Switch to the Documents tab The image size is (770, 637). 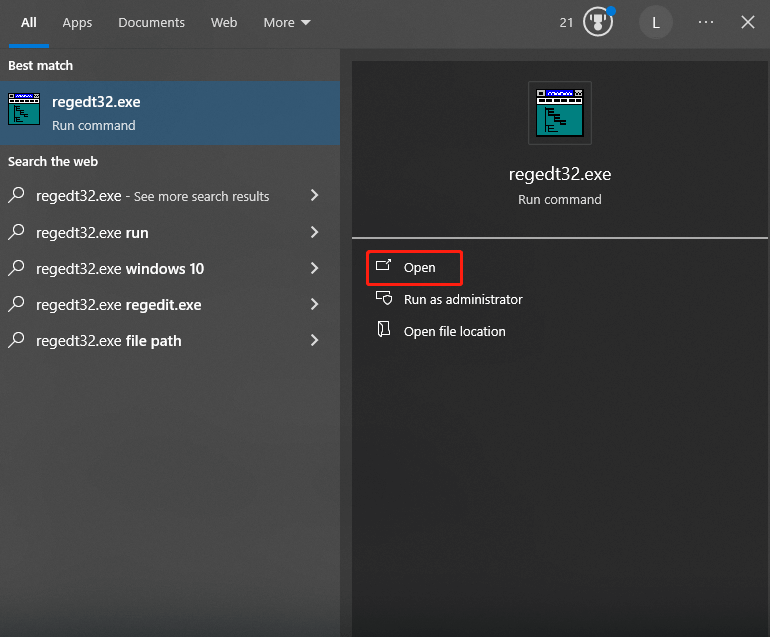tap(151, 23)
